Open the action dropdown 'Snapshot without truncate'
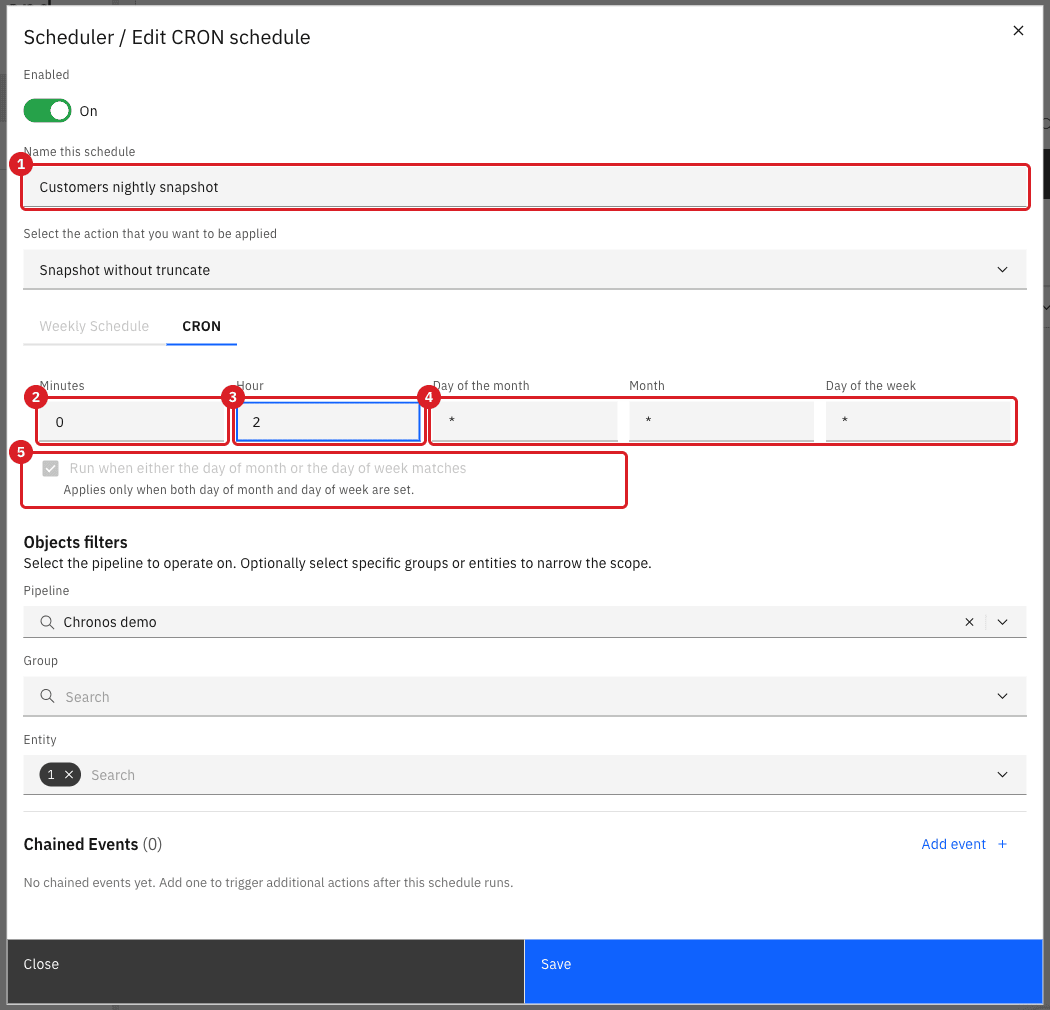Screen dimensions: 1050x1010 pos(524,270)
